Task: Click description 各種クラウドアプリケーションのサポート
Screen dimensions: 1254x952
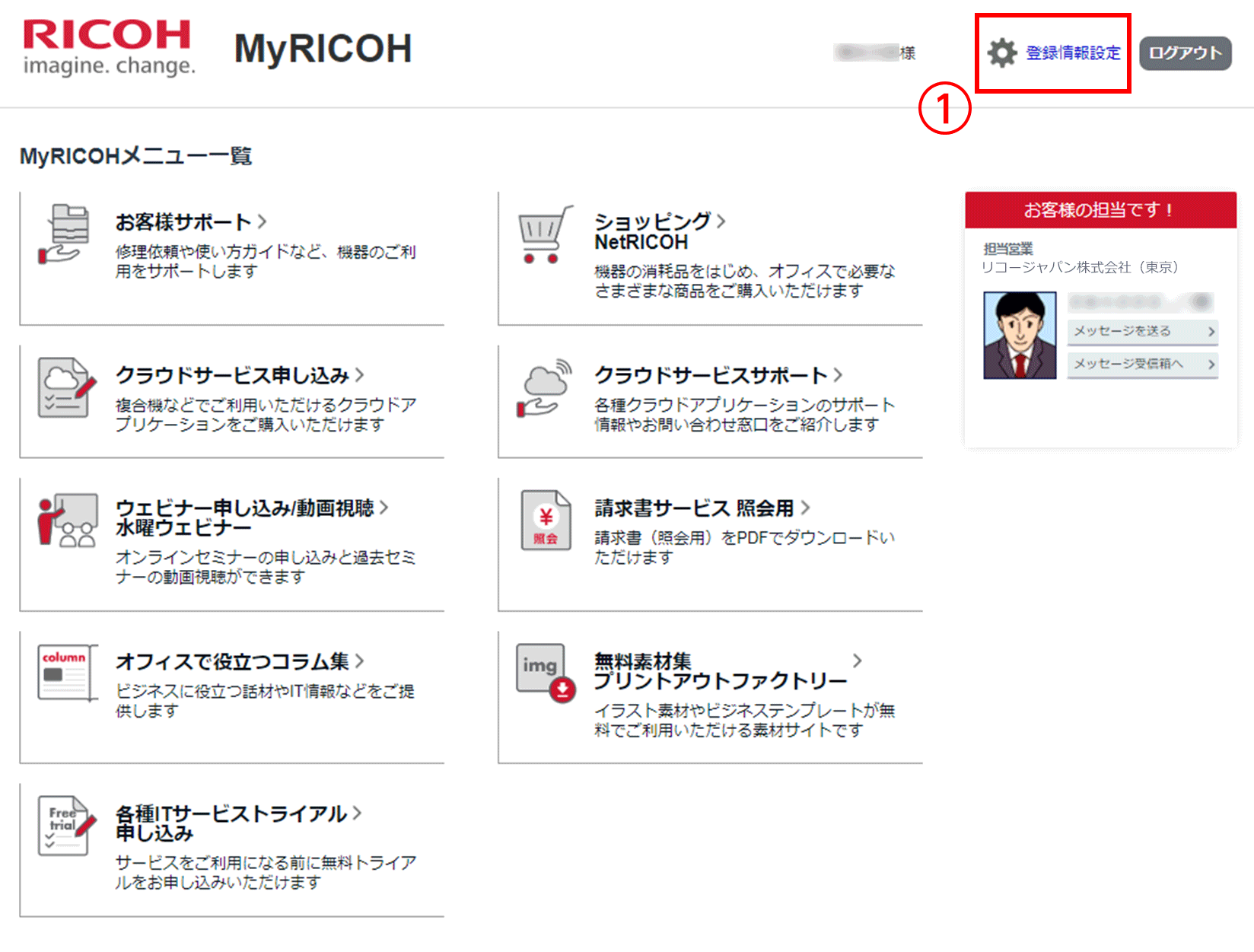Action: coord(744,415)
